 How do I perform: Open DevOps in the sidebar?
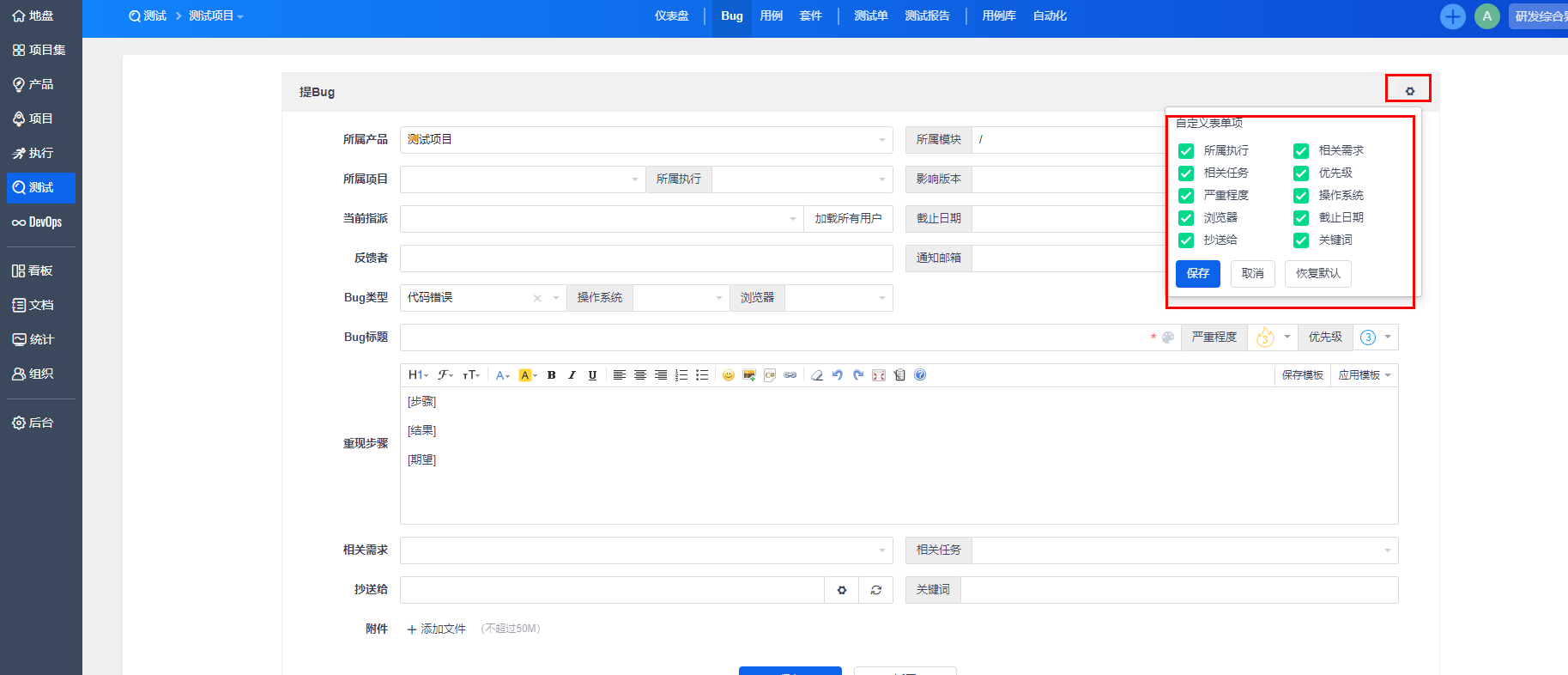38,222
